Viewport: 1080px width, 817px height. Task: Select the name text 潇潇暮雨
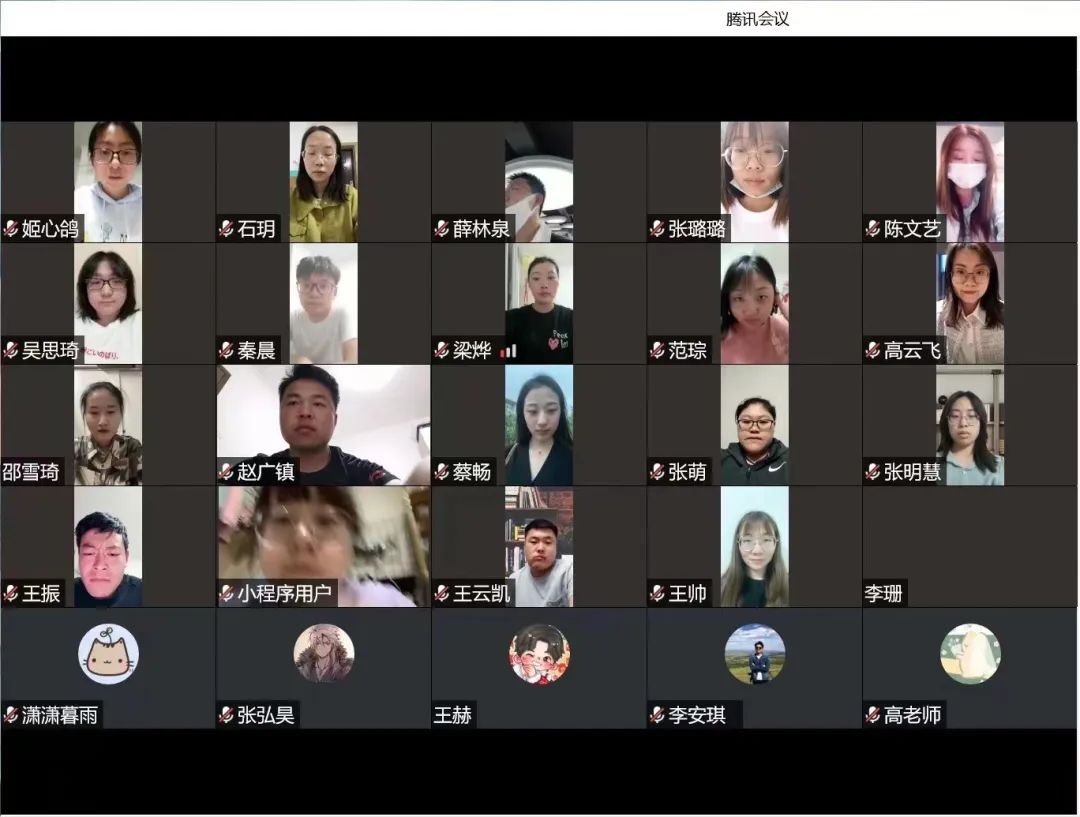(x=60, y=715)
